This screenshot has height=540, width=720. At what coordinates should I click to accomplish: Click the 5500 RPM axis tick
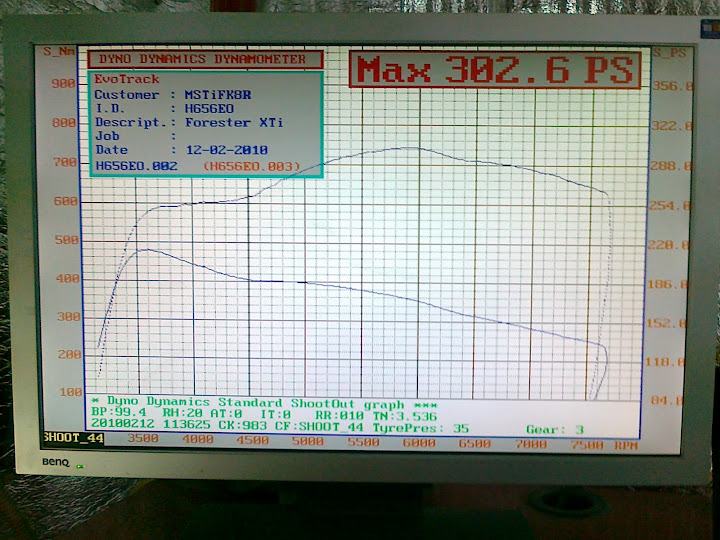(x=363, y=442)
